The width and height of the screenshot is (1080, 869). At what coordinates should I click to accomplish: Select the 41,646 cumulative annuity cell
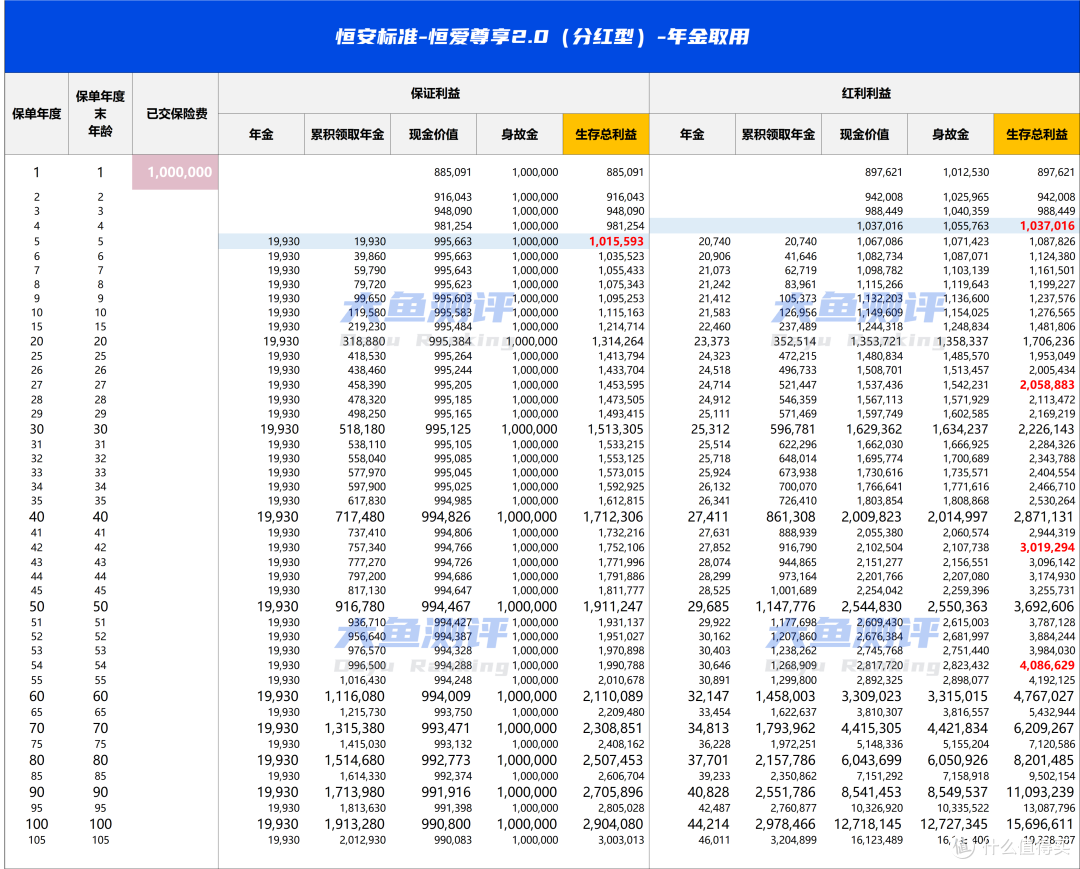[x=800, y=256]
